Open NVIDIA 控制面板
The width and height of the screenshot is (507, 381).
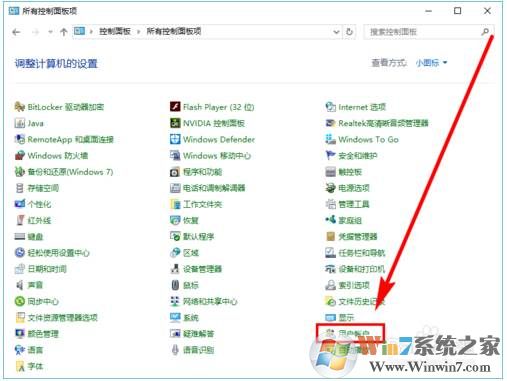click(x=207, y=123)
